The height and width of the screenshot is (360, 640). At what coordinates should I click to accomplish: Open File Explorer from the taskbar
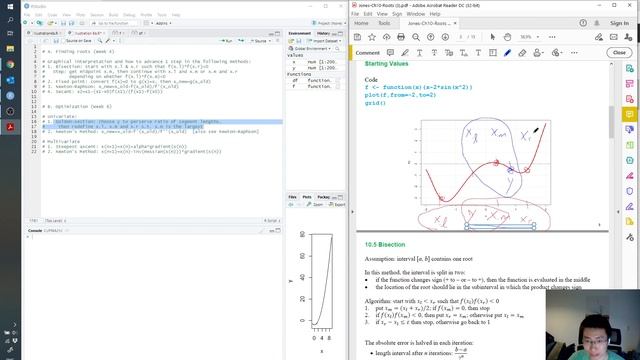(x=11, y=49)
